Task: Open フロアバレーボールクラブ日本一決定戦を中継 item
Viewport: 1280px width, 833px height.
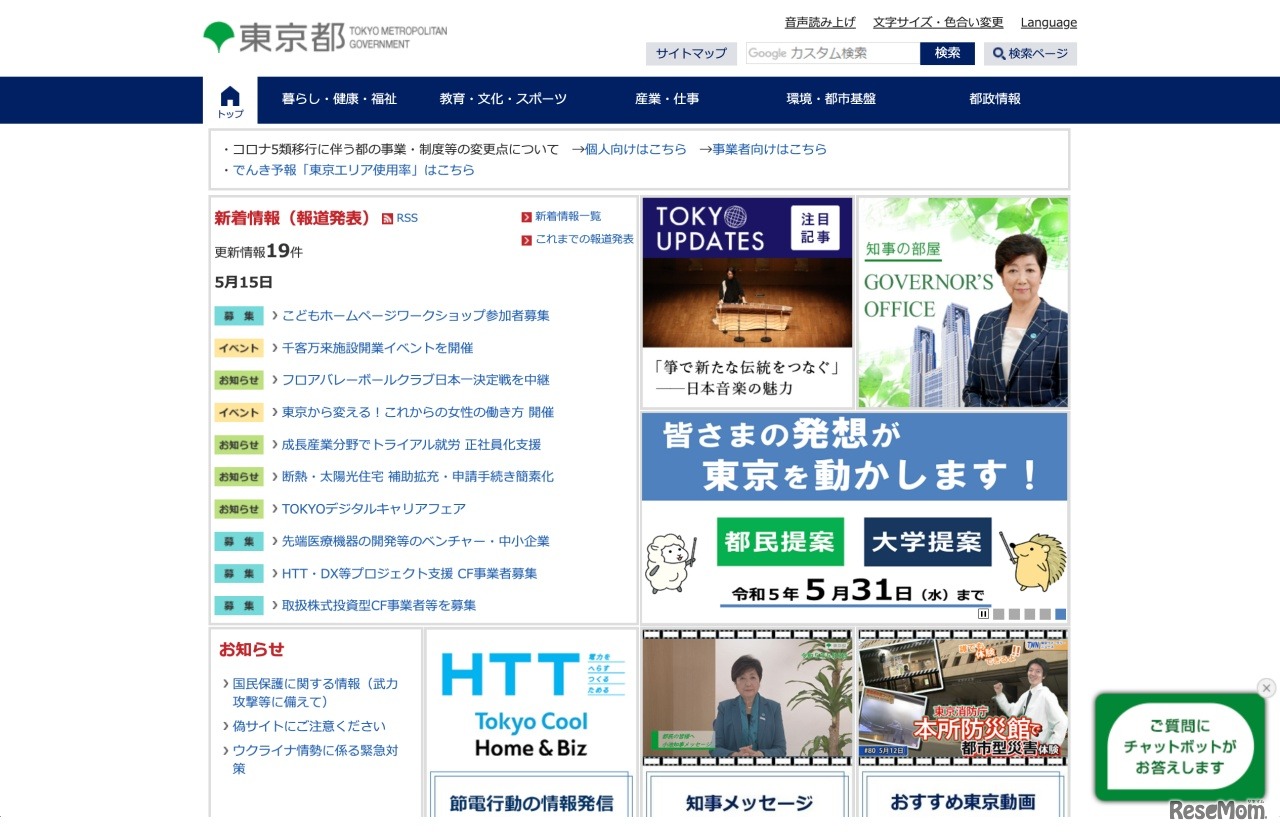Action: (x=416, y=380)
